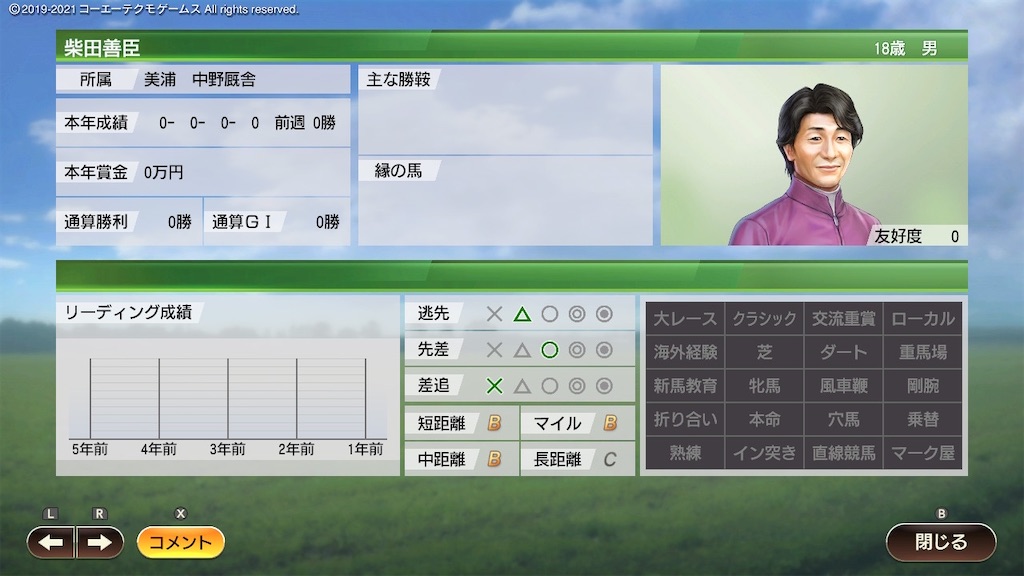Select the green circle in 先差 row
Image resolution: width=1024 pixels, height=576 pixels.
pyautogui.click(x=550, y=350)
